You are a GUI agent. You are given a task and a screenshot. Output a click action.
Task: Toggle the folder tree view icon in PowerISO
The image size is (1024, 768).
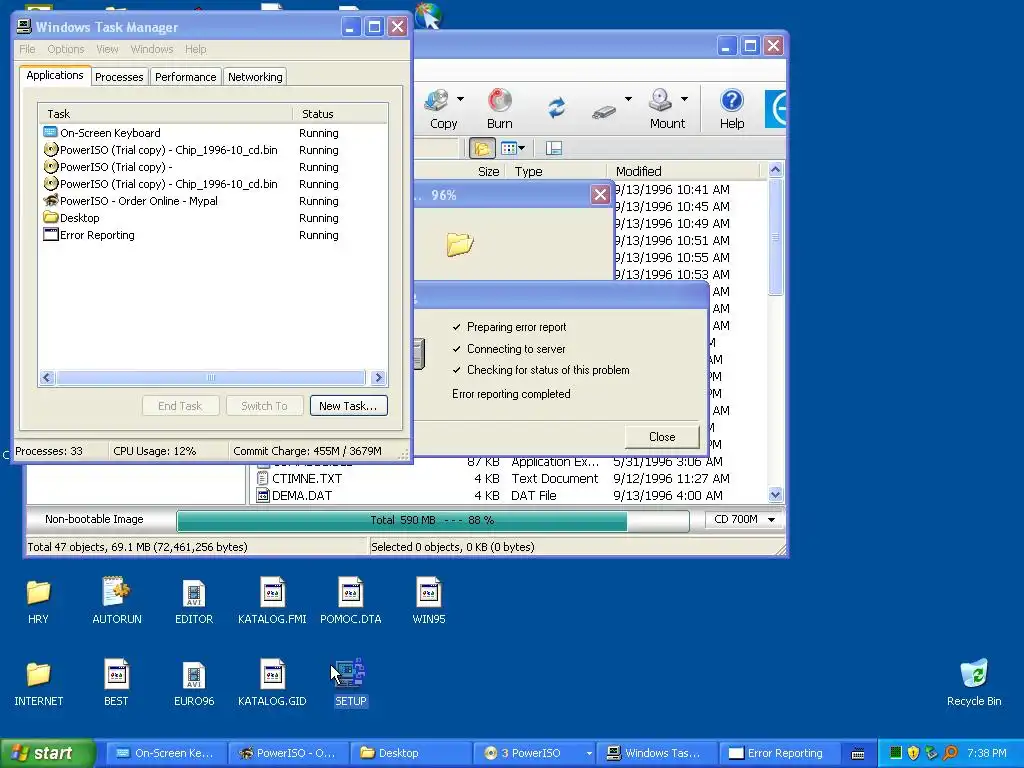click(x=482, y=148)
